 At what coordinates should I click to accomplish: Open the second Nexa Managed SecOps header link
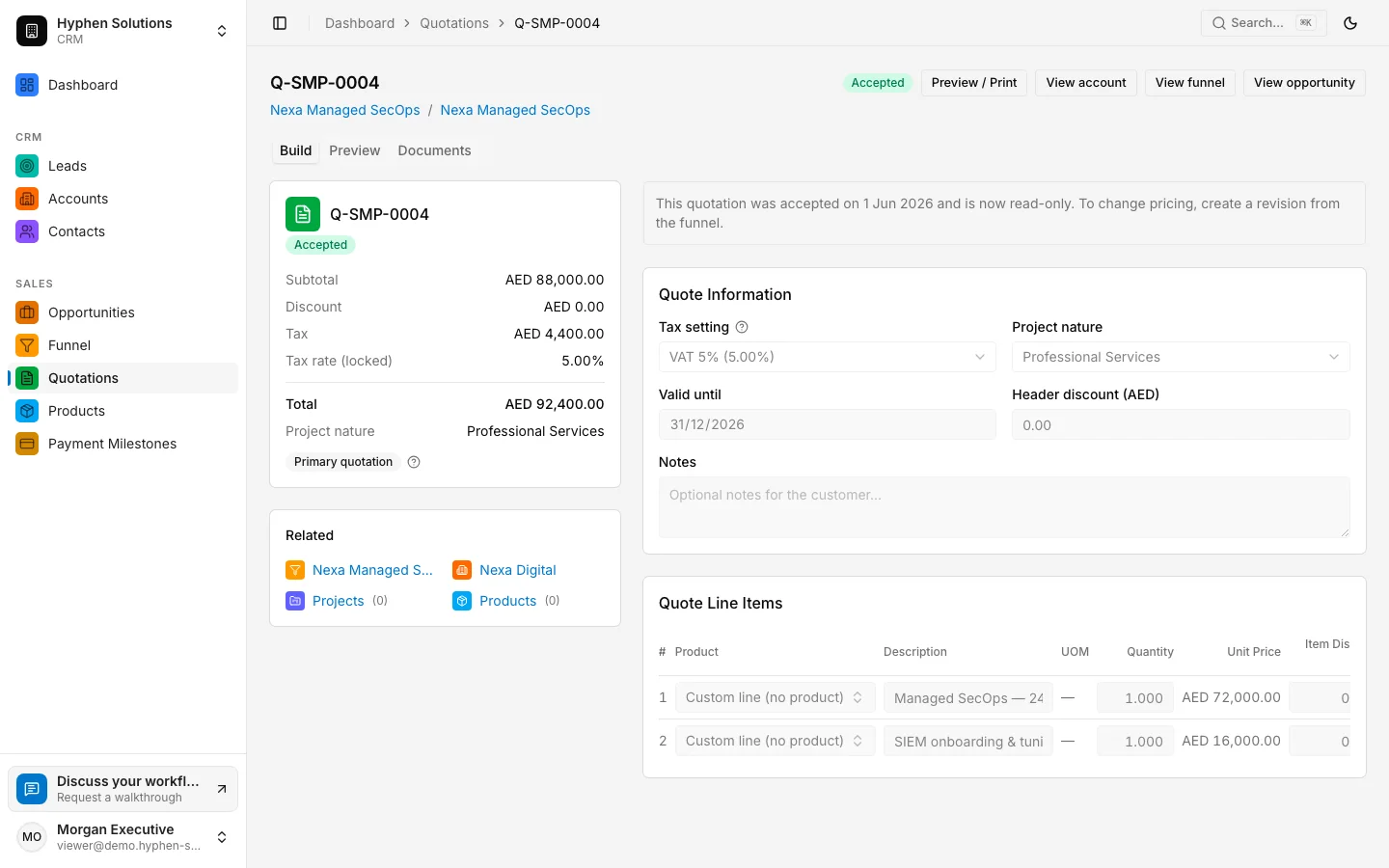[515, 110]
